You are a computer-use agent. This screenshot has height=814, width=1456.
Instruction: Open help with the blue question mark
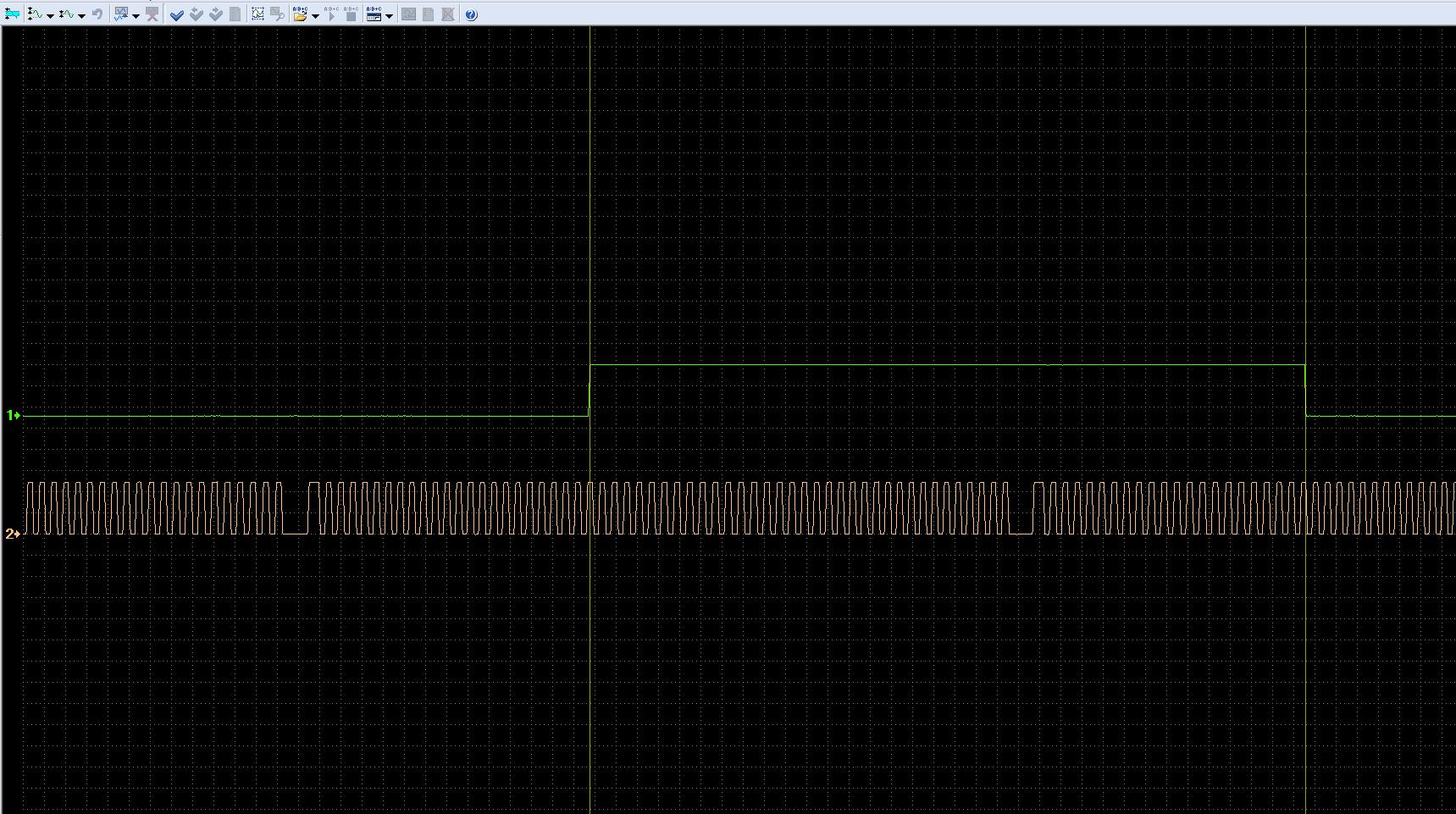pyautogui.click(x=471, y=14)
